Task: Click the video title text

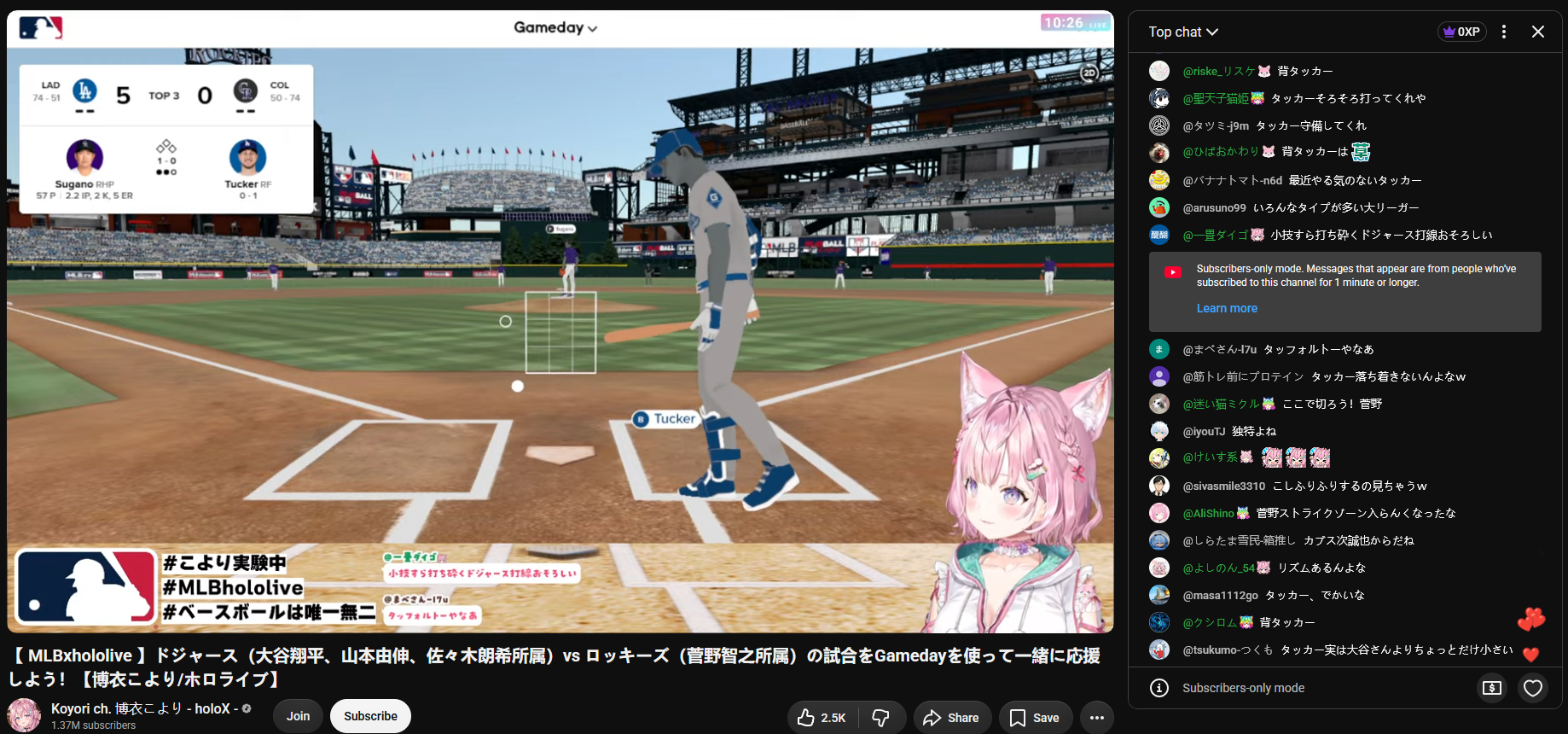Action: [555, 667]
